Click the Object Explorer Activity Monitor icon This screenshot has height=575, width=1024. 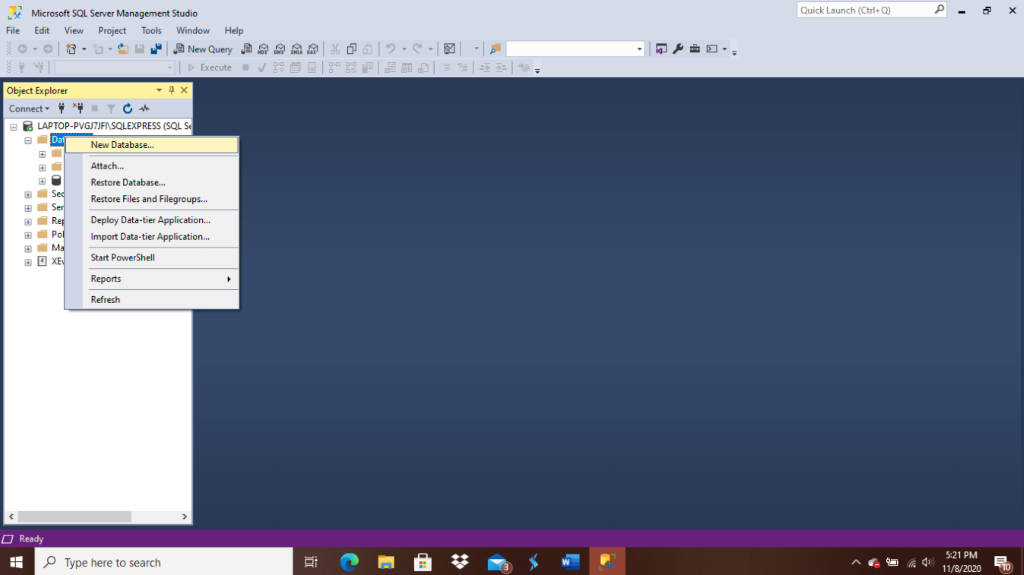click(x=144, y=108)
